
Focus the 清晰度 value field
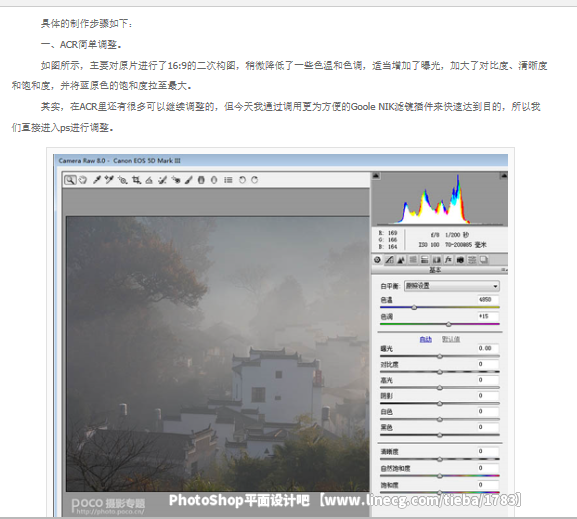coord(488,451)
